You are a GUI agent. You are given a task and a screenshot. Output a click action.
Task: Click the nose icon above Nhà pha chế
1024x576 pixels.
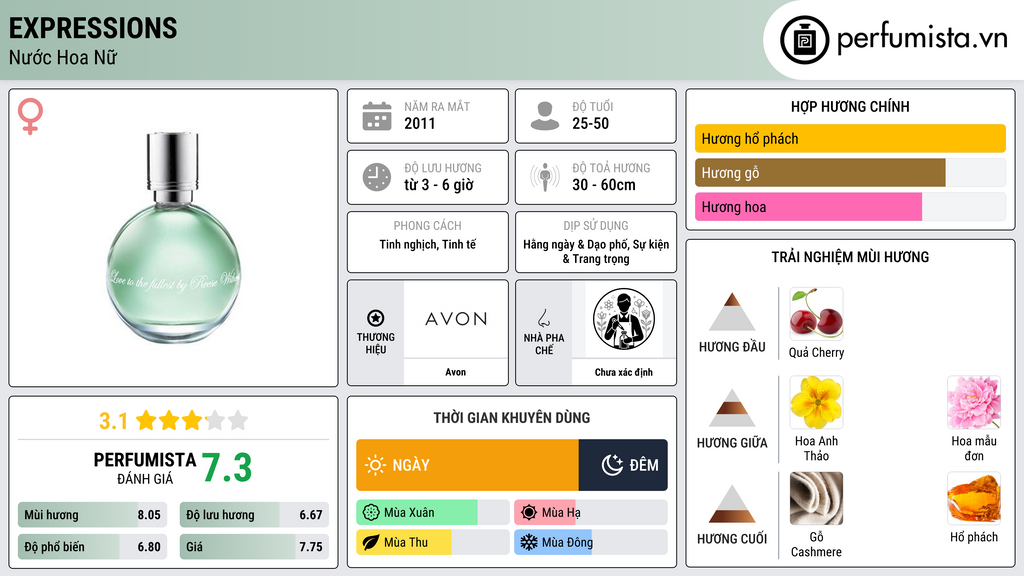543,318
